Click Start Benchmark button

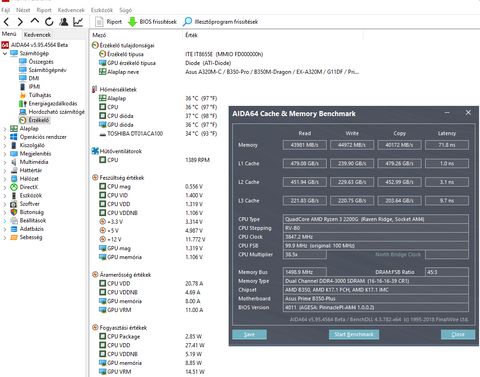(354, 334)
